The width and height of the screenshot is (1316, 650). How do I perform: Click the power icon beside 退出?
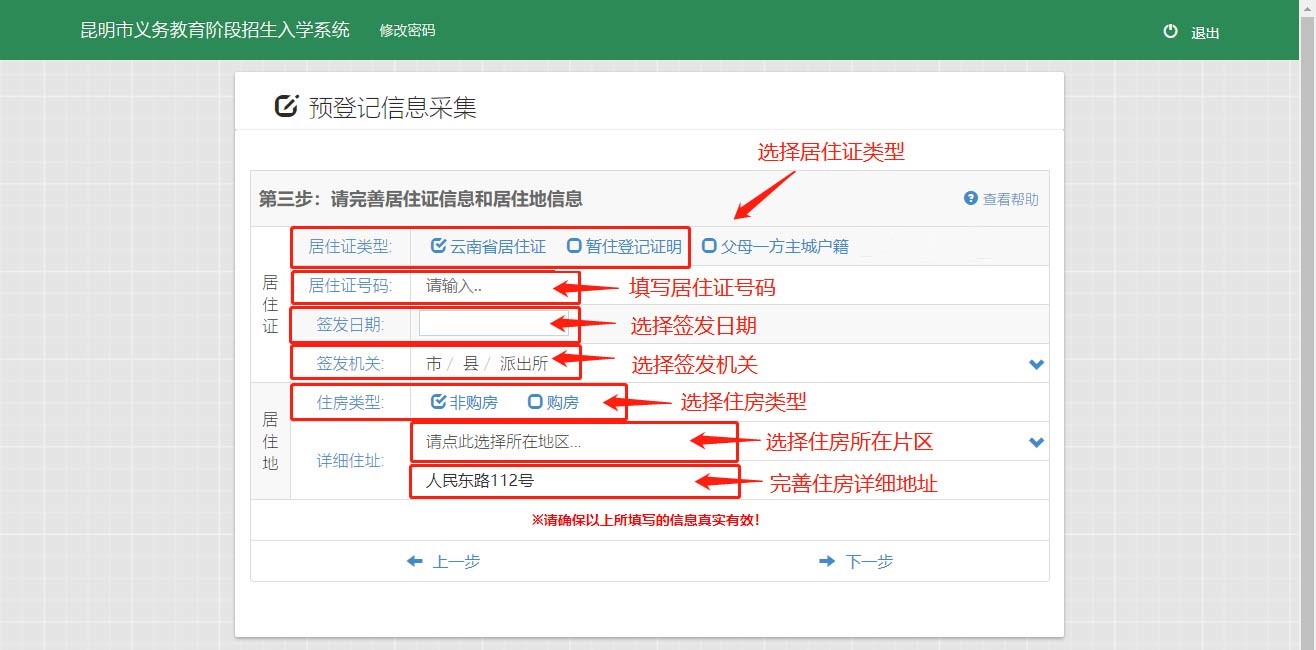1170,32
